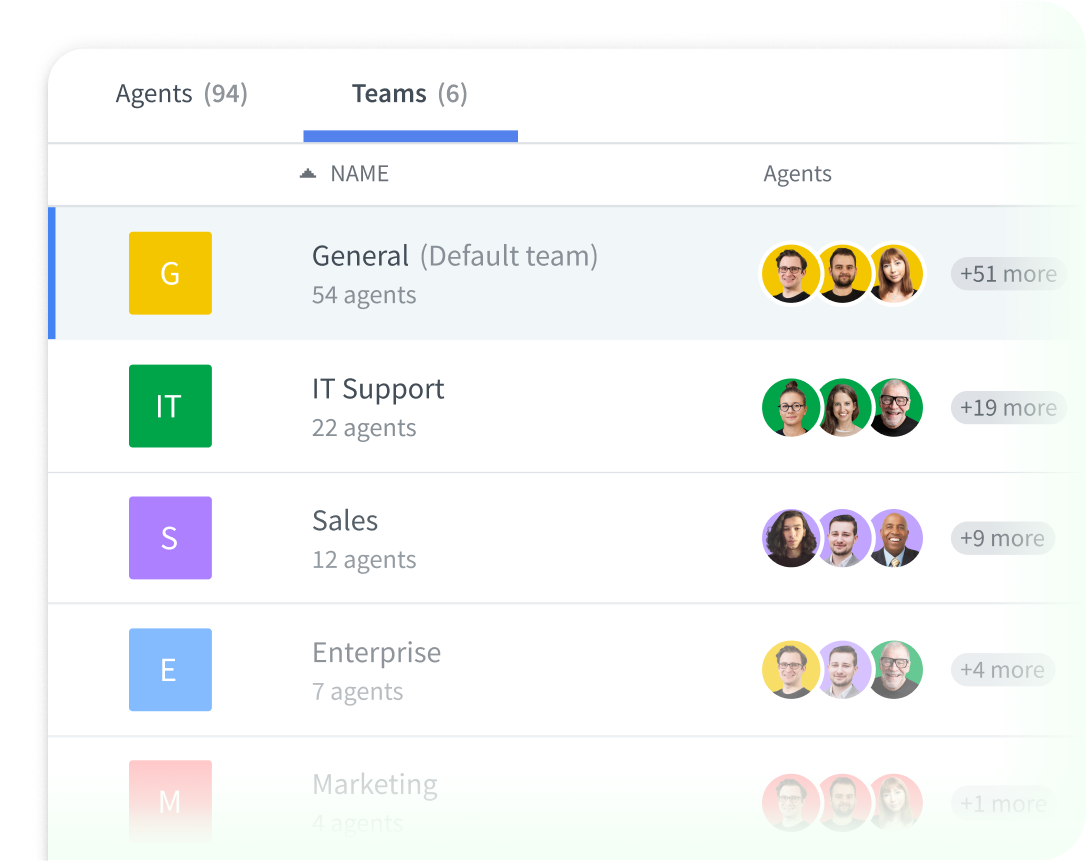Select the General (Default team) row
The width and height of the screenshot is (1086, 861).
coord(455,273)
